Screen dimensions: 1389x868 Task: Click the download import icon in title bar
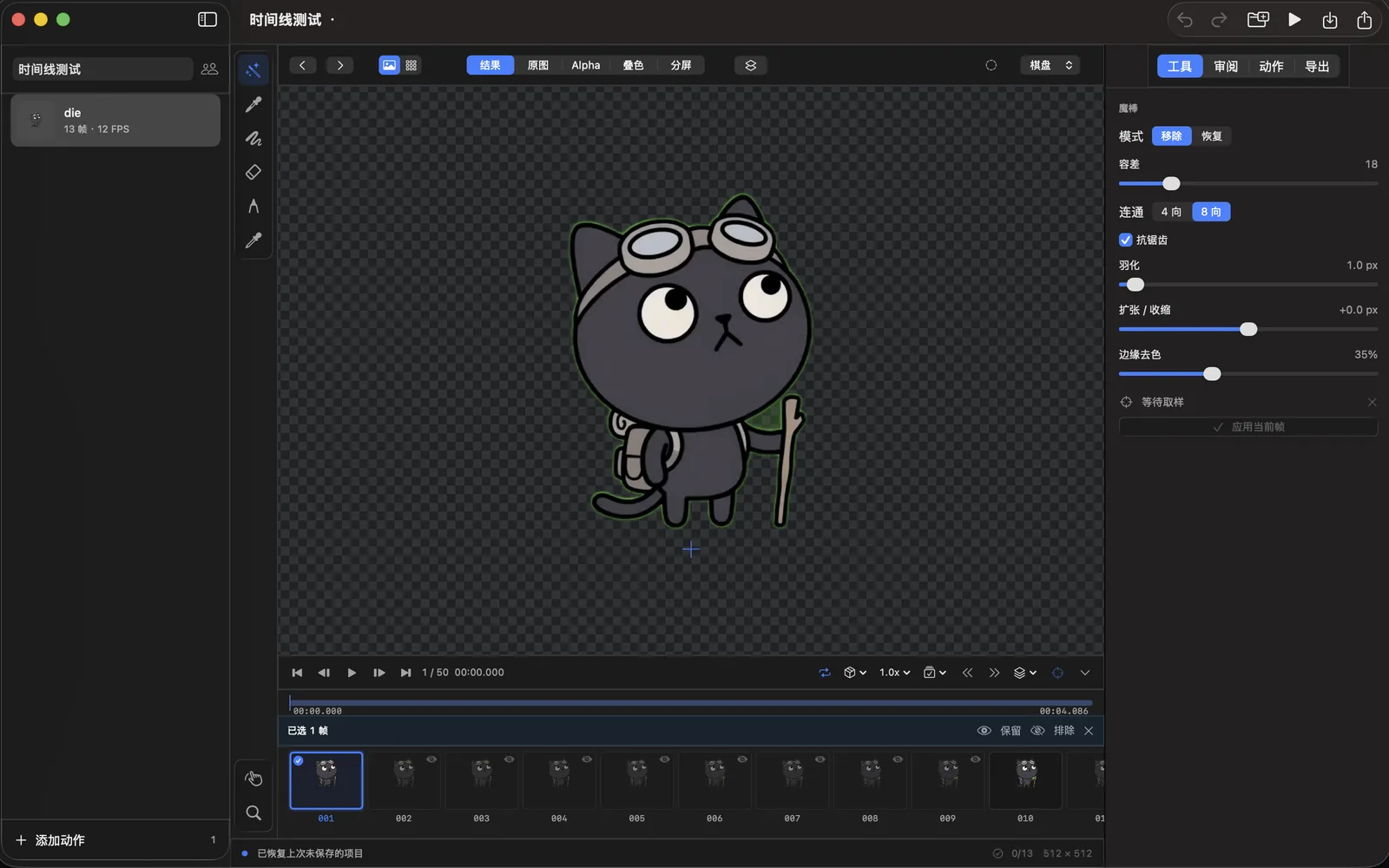coord(1329,20)
